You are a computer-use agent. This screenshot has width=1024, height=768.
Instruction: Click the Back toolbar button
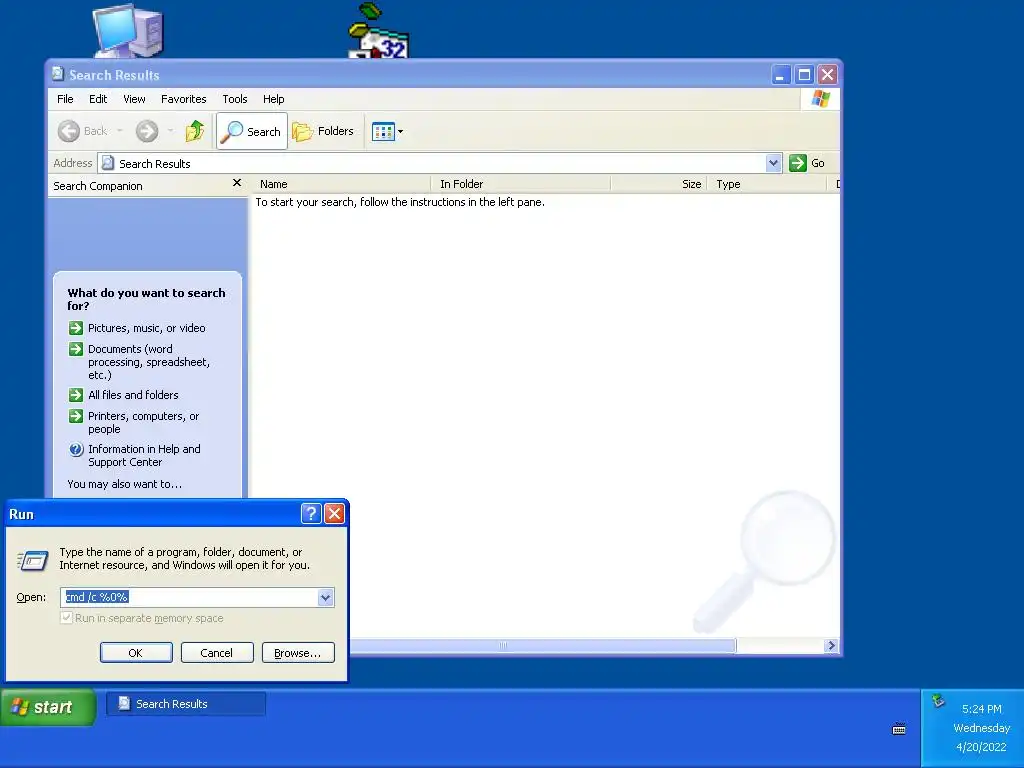click(83, 131)
